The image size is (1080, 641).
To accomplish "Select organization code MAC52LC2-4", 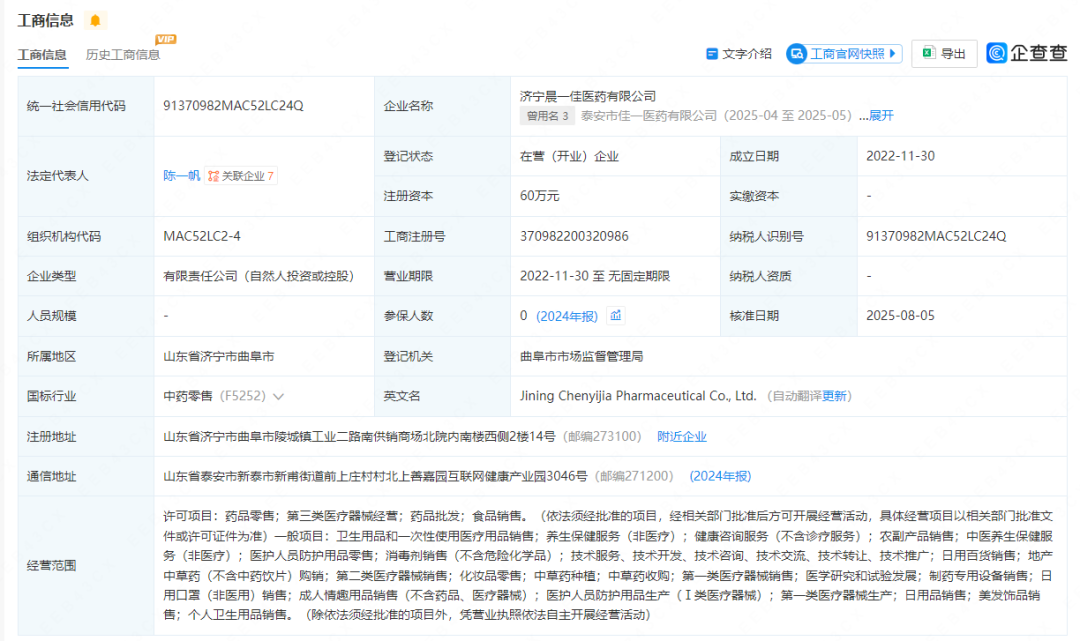I will (x=202, y=236).
